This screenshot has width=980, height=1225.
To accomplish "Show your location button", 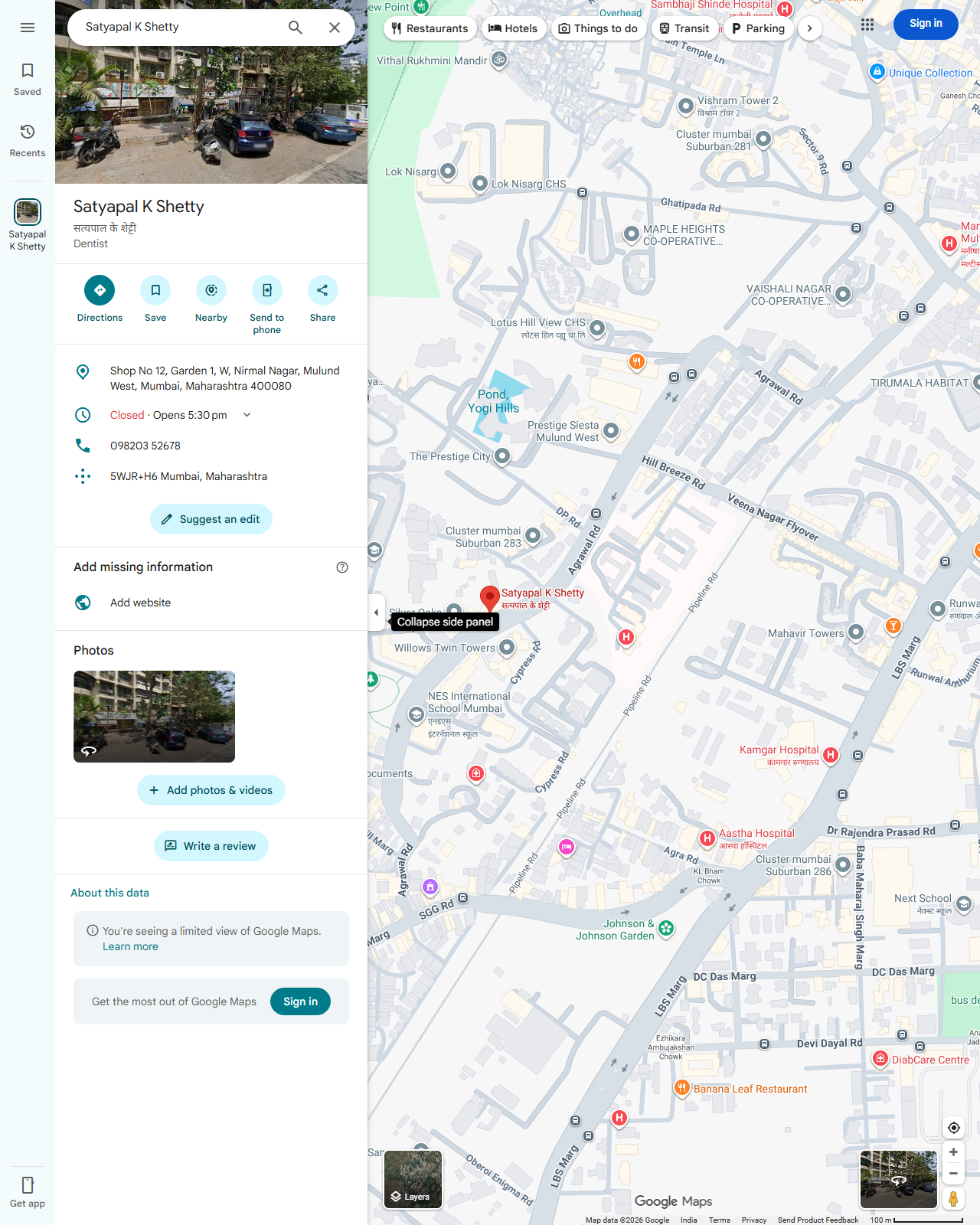I will pos(954,1128).
